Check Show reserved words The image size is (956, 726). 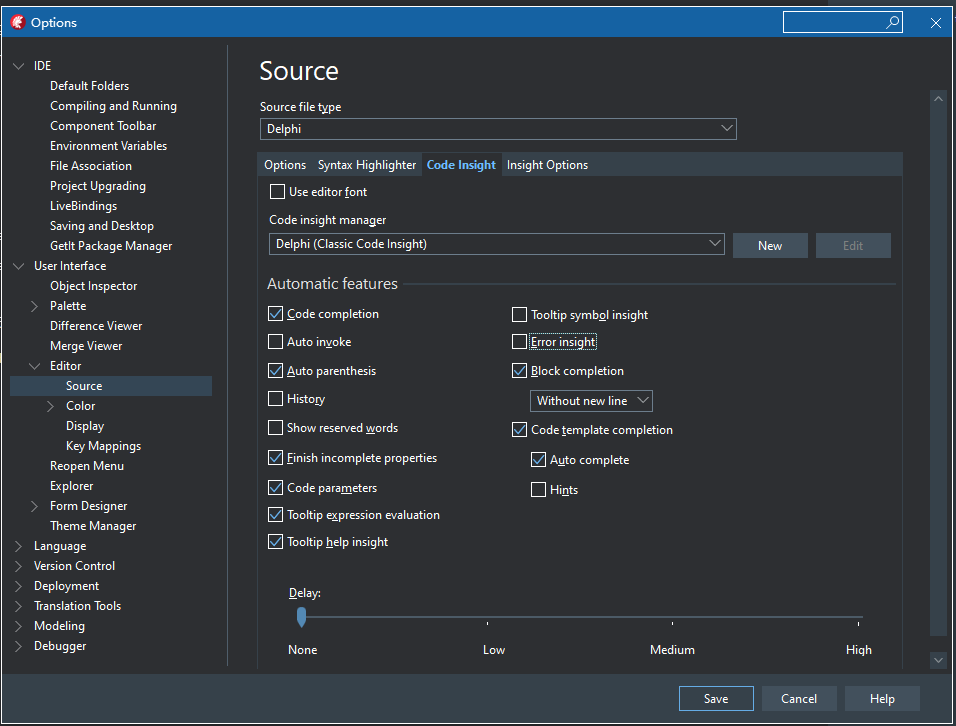click(276, 428)
